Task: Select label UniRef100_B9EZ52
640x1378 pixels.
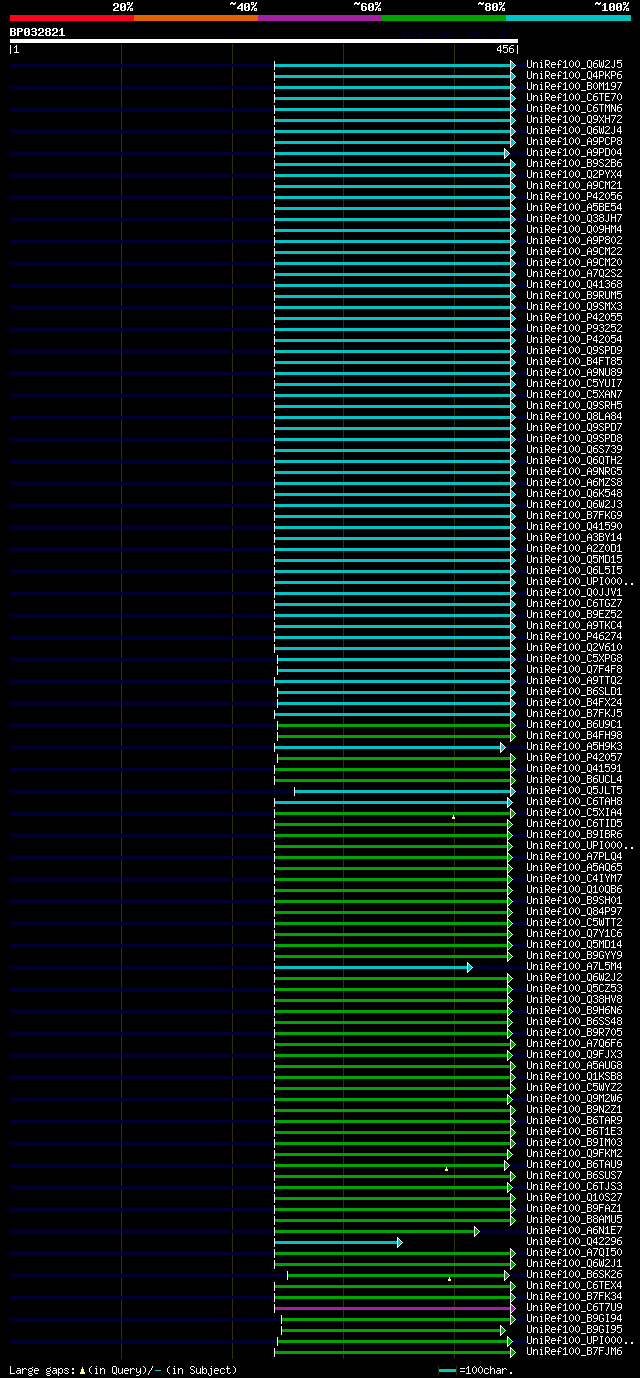Action: (574, 614)
